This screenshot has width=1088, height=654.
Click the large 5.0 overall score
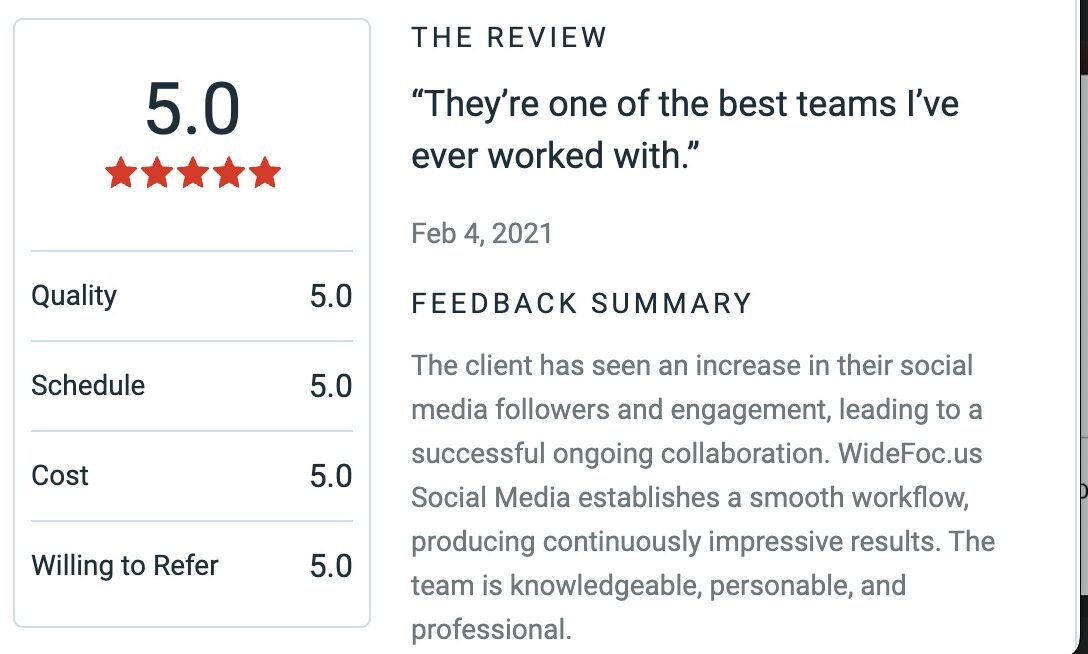point(193,109)
